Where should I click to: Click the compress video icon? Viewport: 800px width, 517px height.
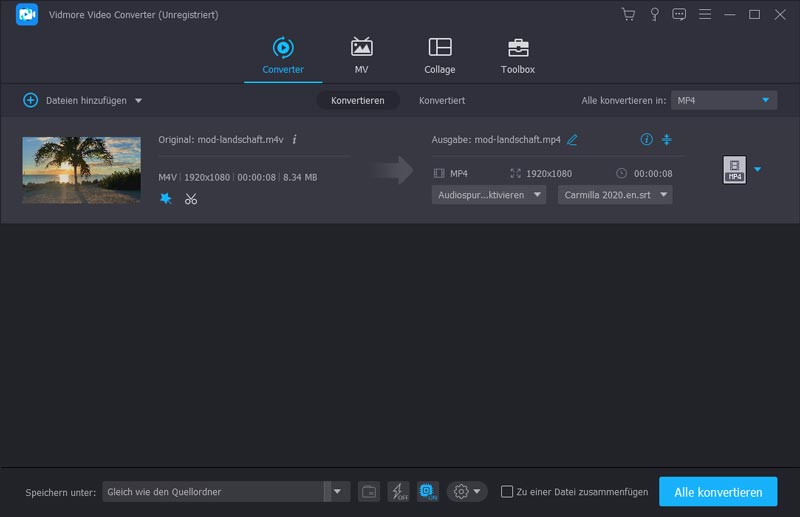tap(667, 140)
